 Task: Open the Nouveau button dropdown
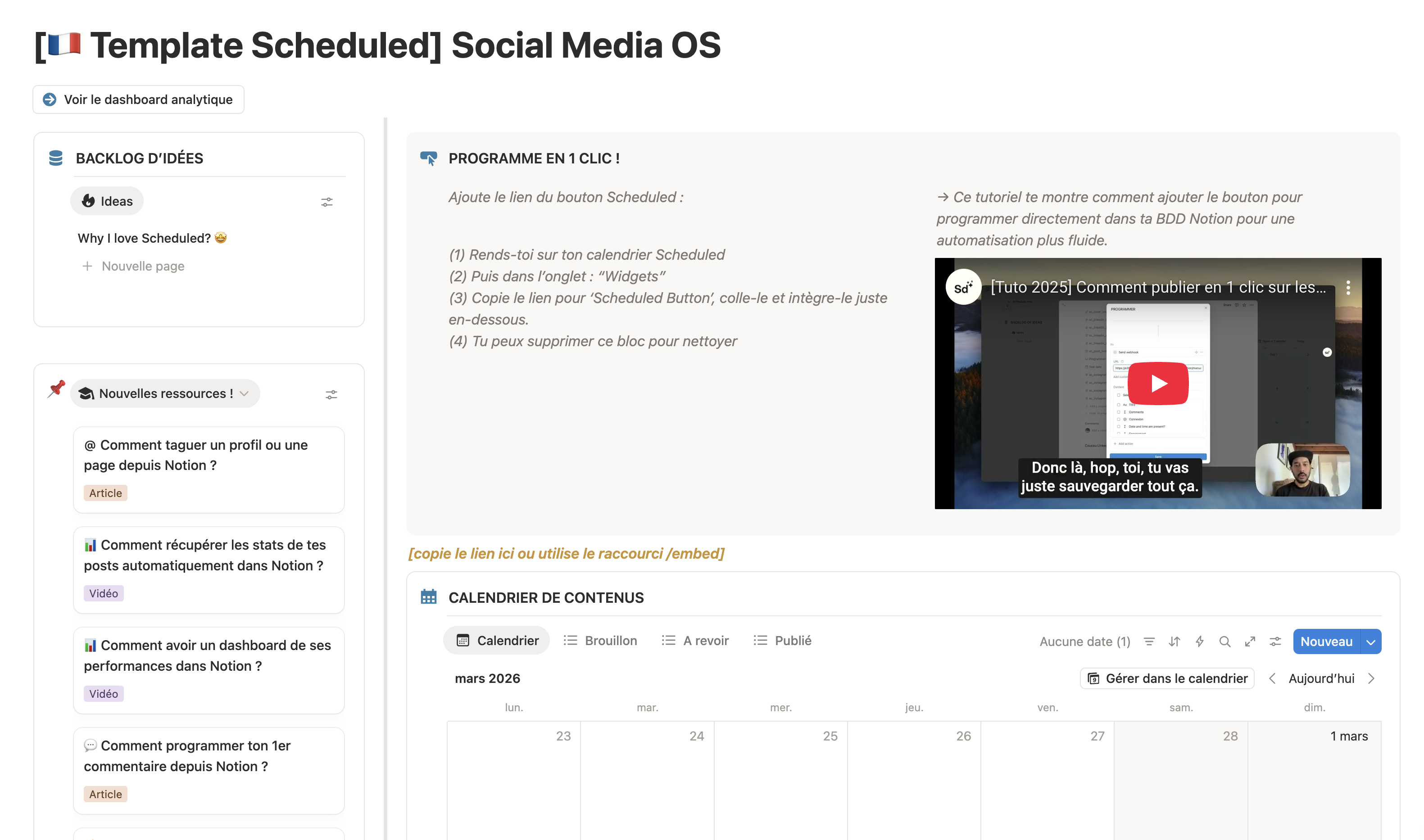click(x=1371, y=641)
